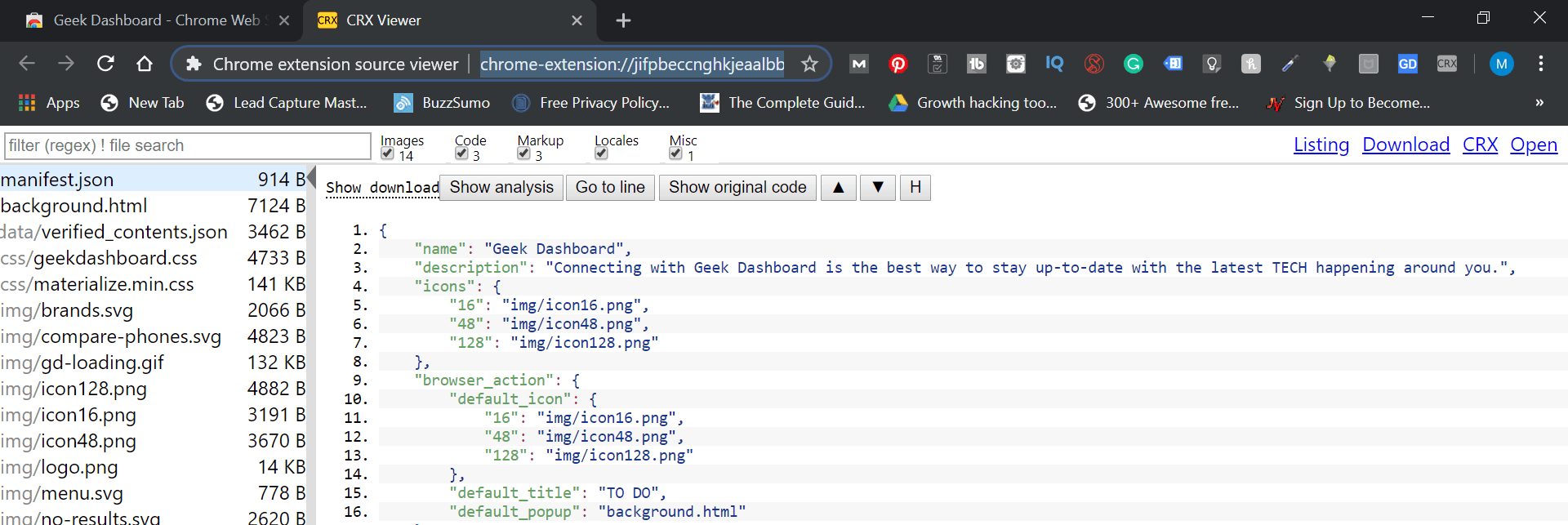The image size is (1568, 525).
Task: Click the Show analysis button
Action: tap(501, 188)
